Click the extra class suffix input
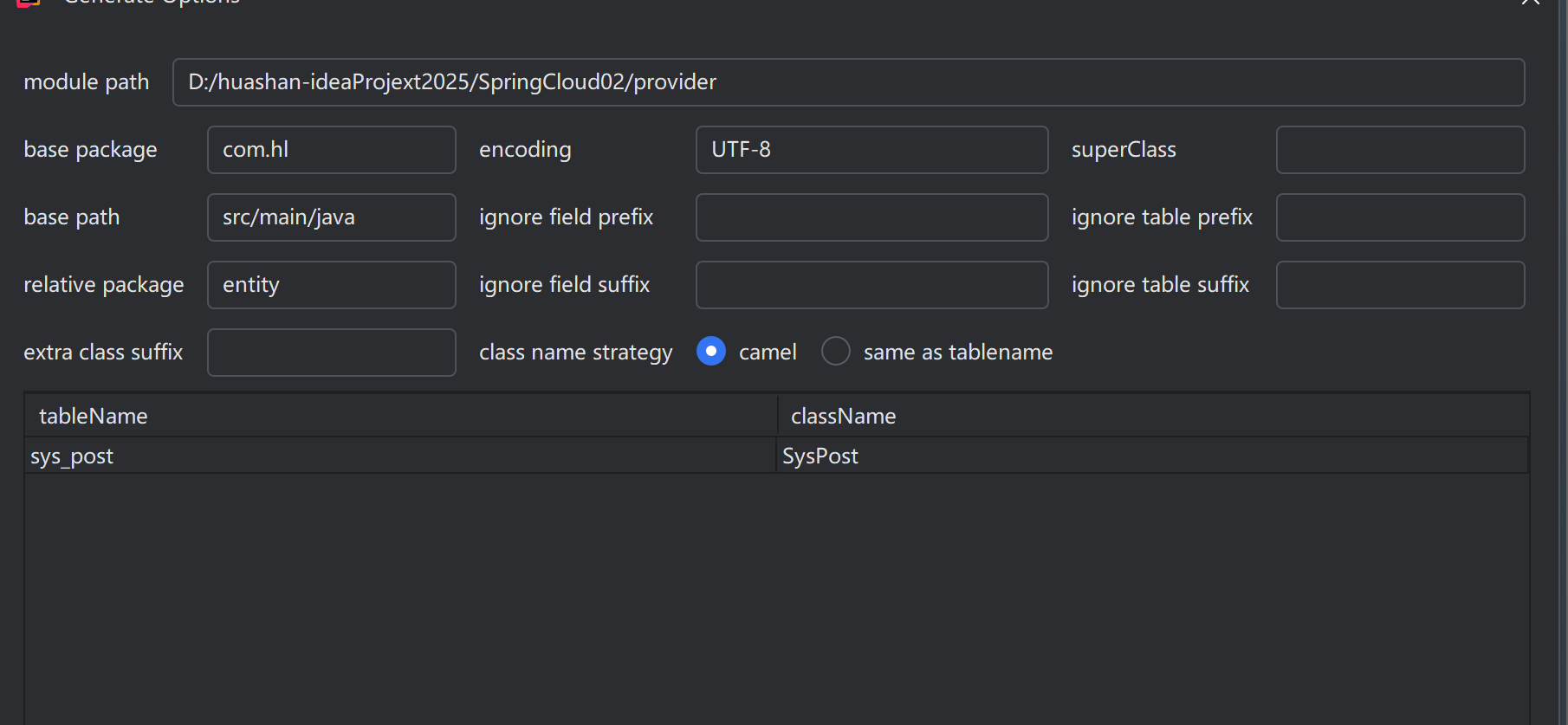 click(x=331, y=353)
